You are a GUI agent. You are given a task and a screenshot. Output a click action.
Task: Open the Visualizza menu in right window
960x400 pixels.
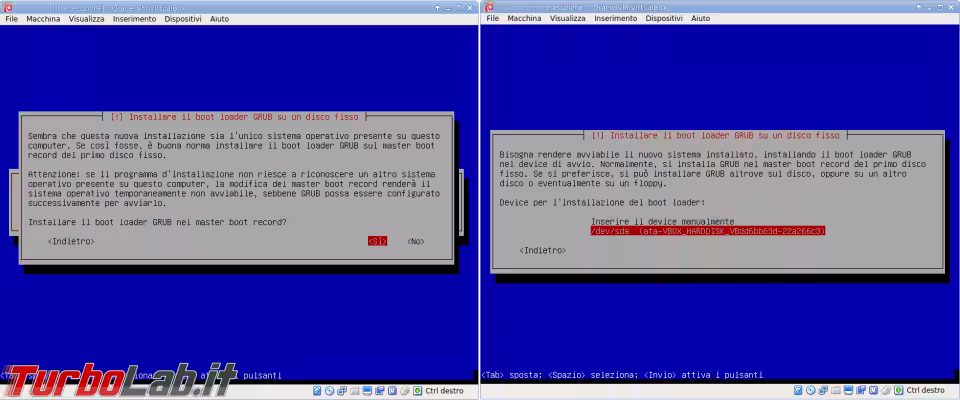point(567,19)
